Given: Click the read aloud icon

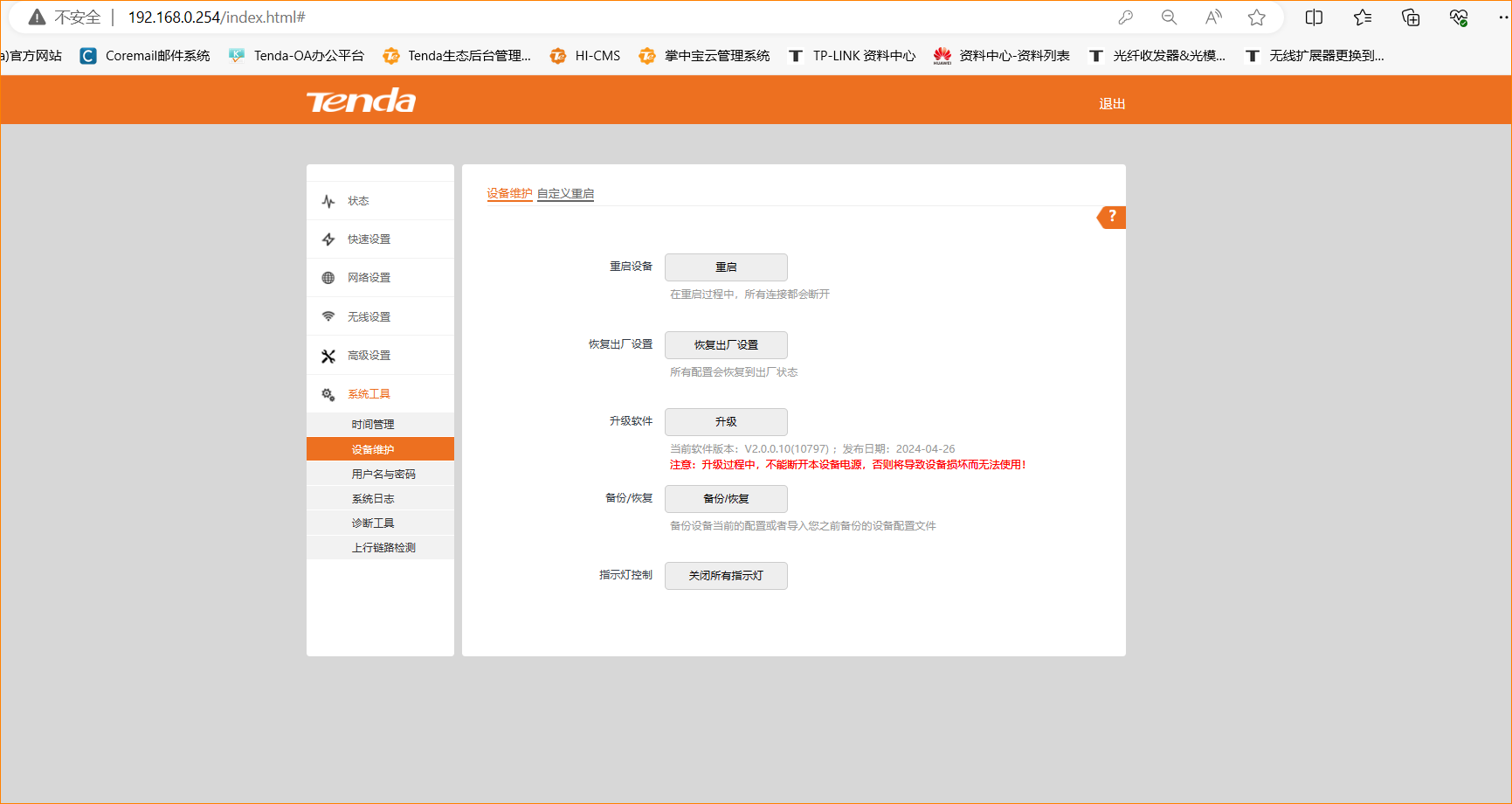Looking at the screenshot, I should (1213, 17).
